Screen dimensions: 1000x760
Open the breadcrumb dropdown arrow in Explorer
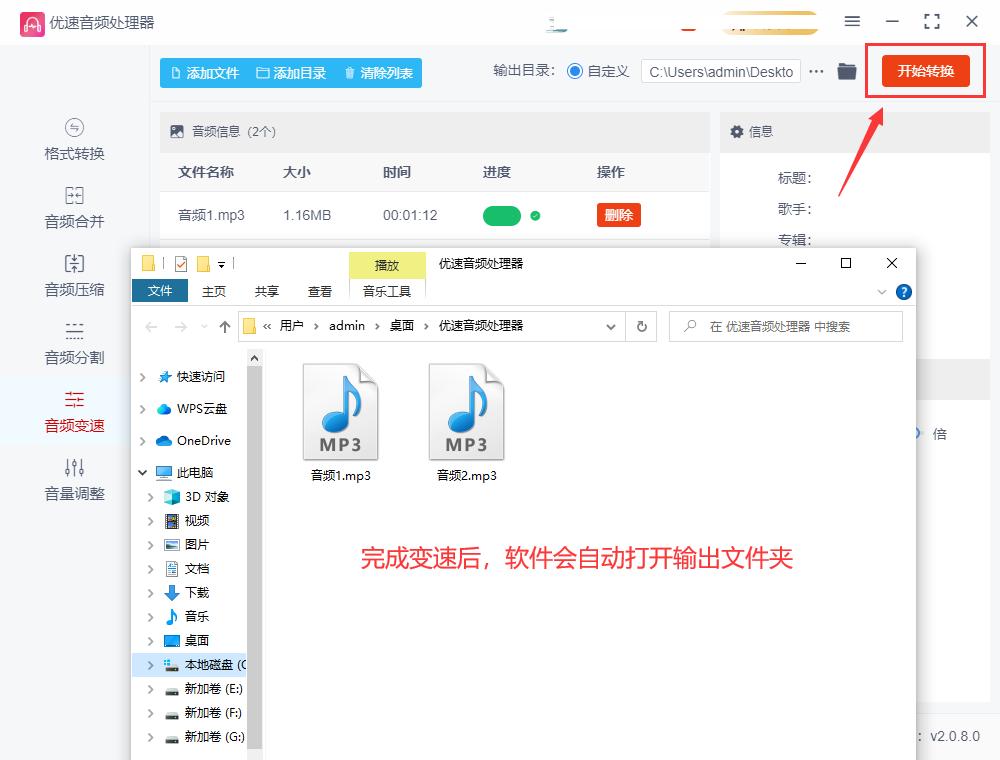[x=612, y=326]
